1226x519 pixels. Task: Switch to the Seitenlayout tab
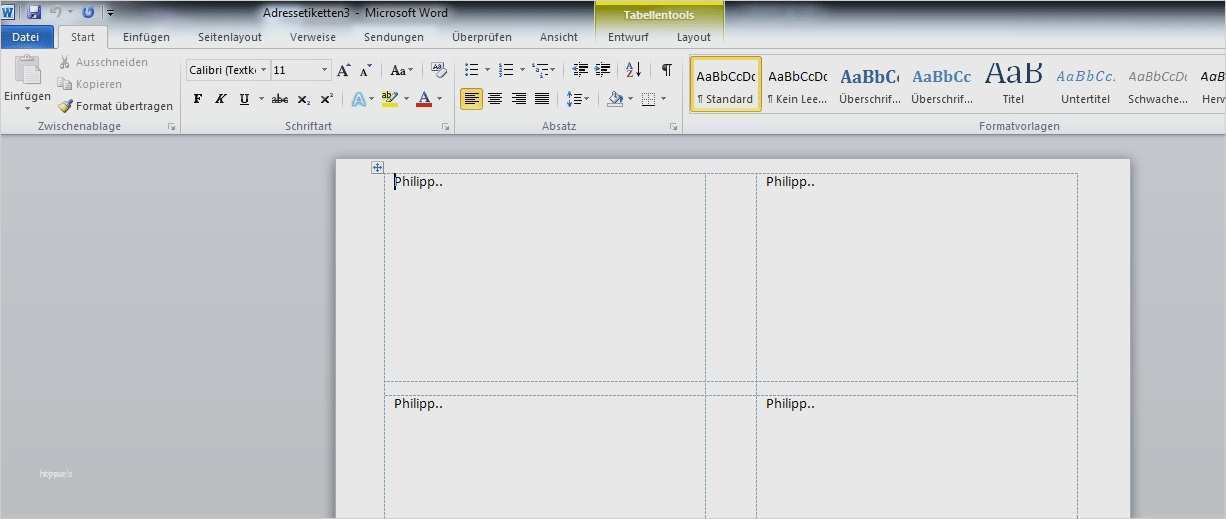(230, 37)
